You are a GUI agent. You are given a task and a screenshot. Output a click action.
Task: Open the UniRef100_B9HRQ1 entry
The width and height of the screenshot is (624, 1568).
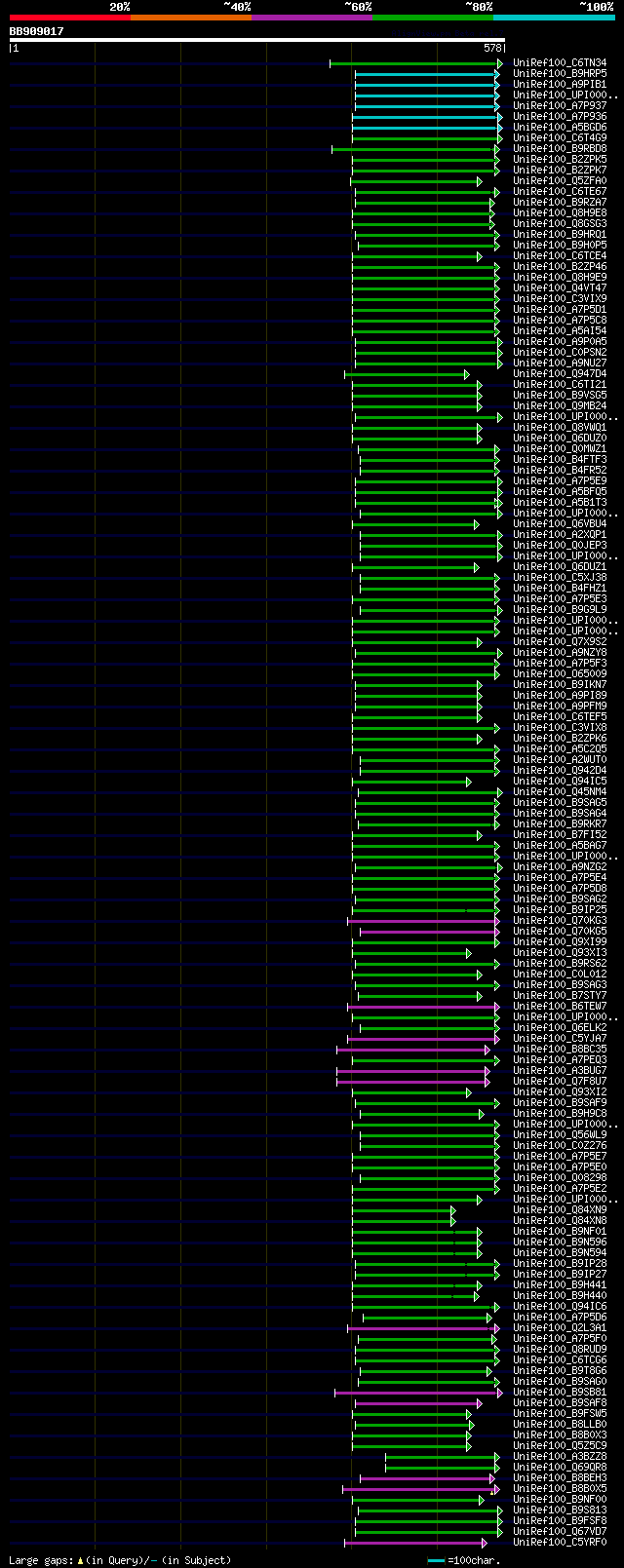tap(560, 235)
